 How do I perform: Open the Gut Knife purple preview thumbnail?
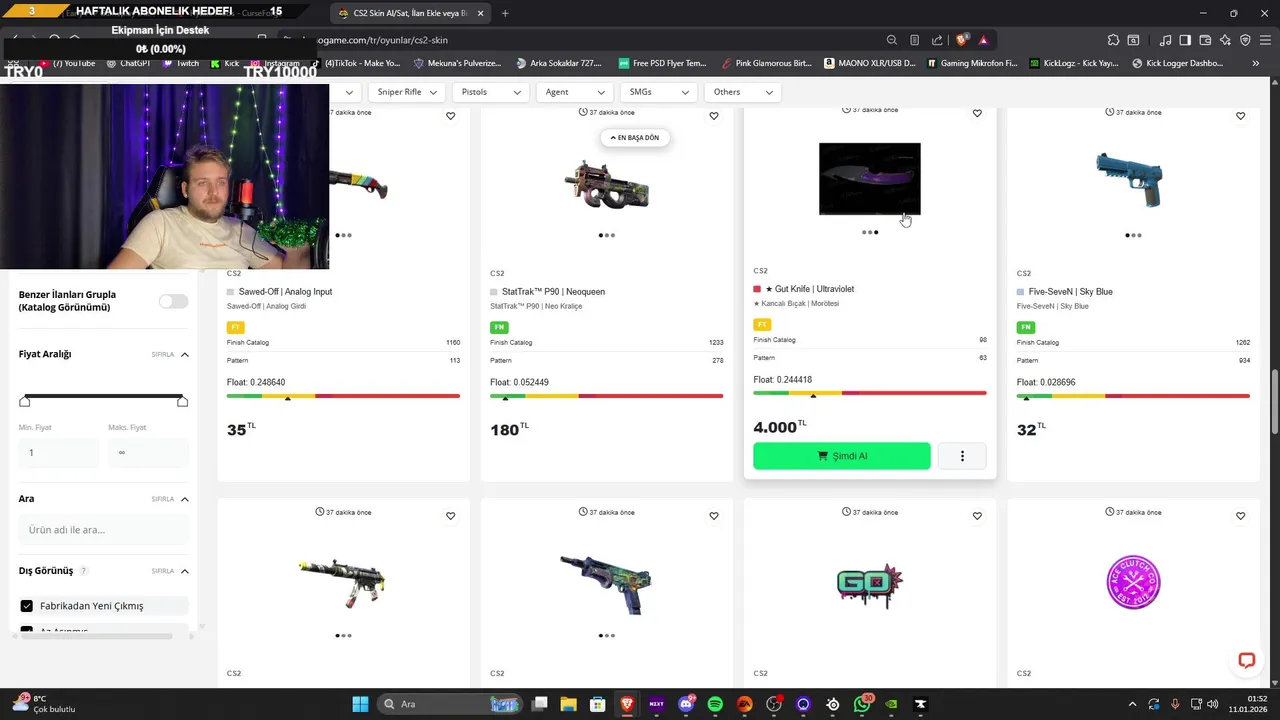(870, 179)
